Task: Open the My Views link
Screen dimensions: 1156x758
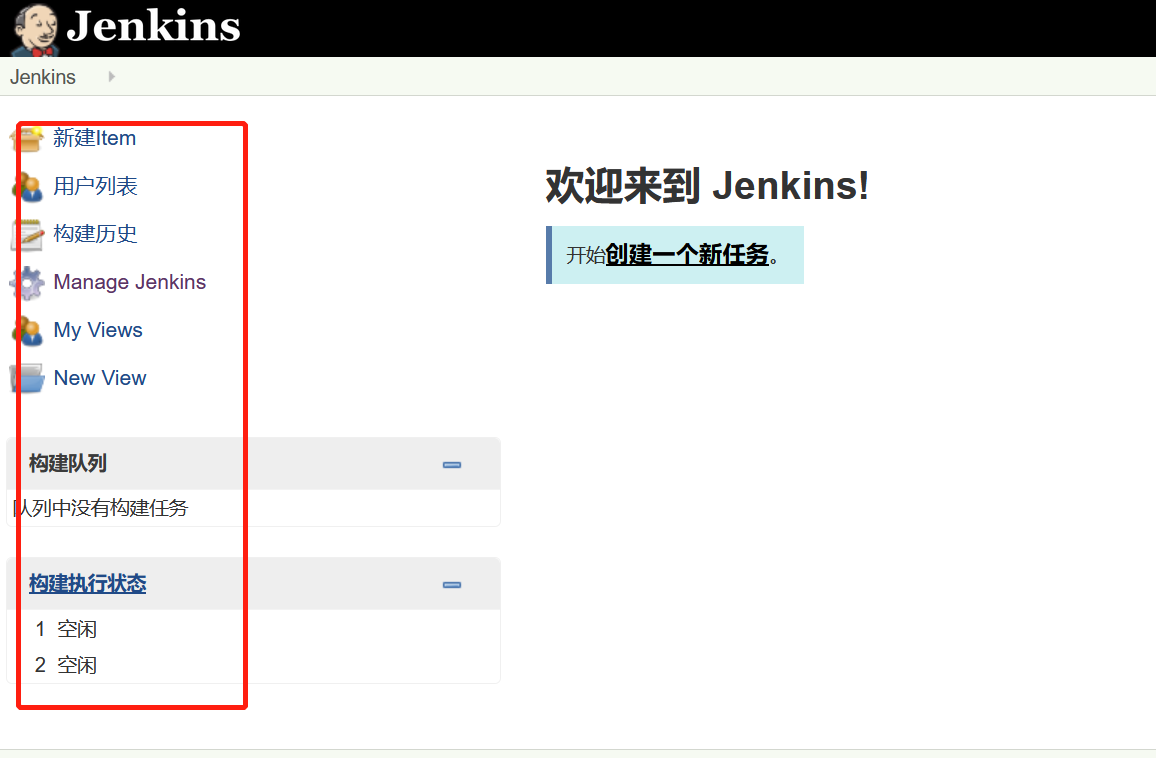Action: click(x=98, y=330)
